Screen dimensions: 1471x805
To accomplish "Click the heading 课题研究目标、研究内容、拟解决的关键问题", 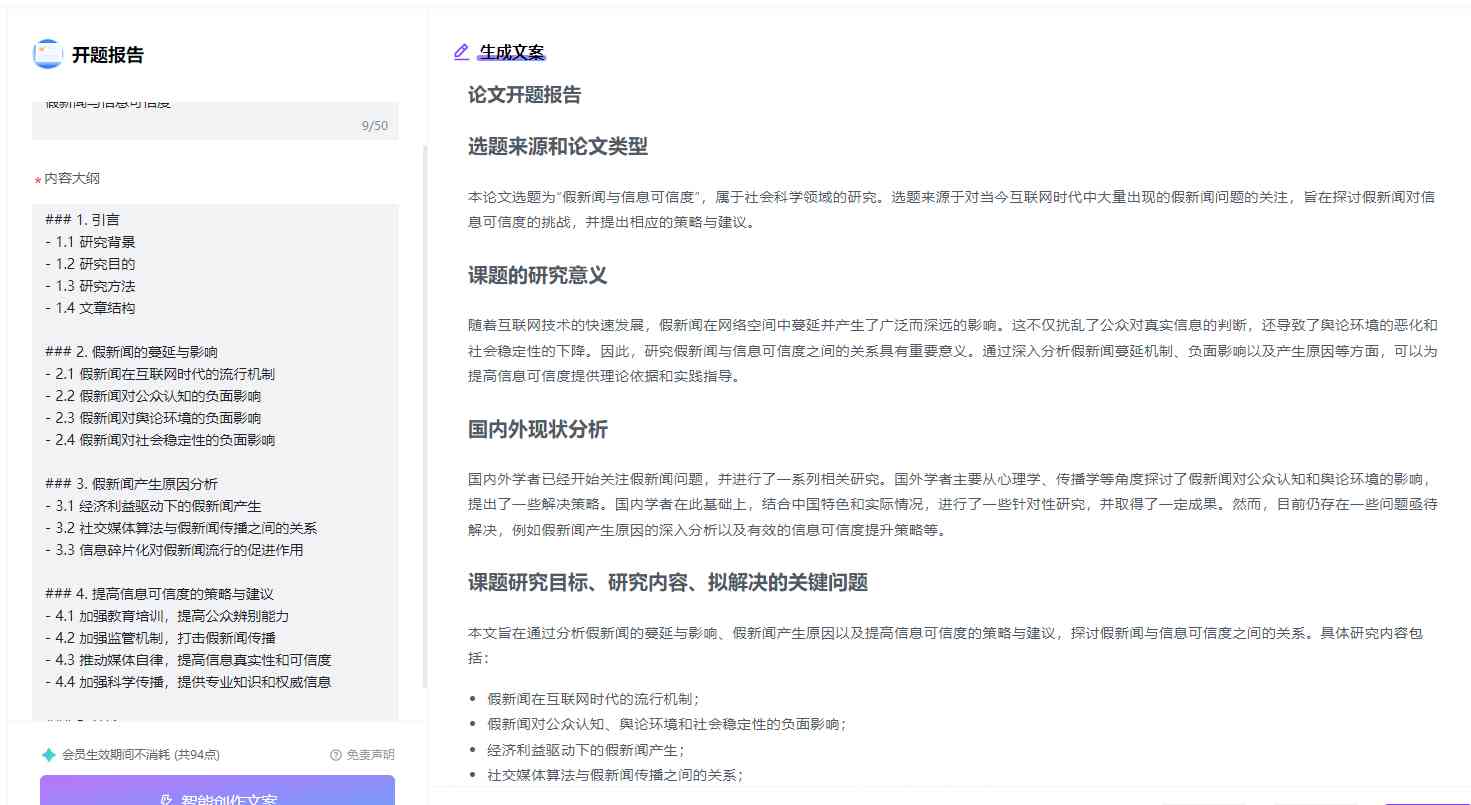I will click(x=668, y=583).
